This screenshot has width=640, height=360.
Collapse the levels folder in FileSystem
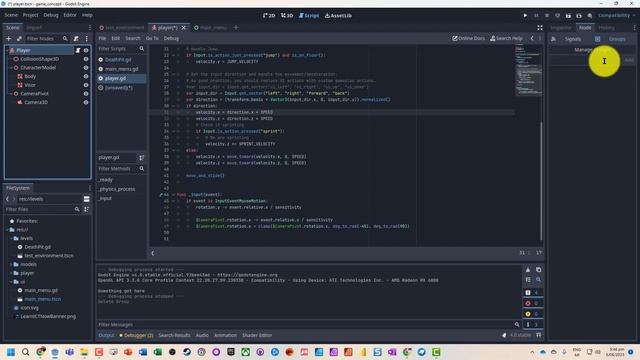(x=11, y=238)
